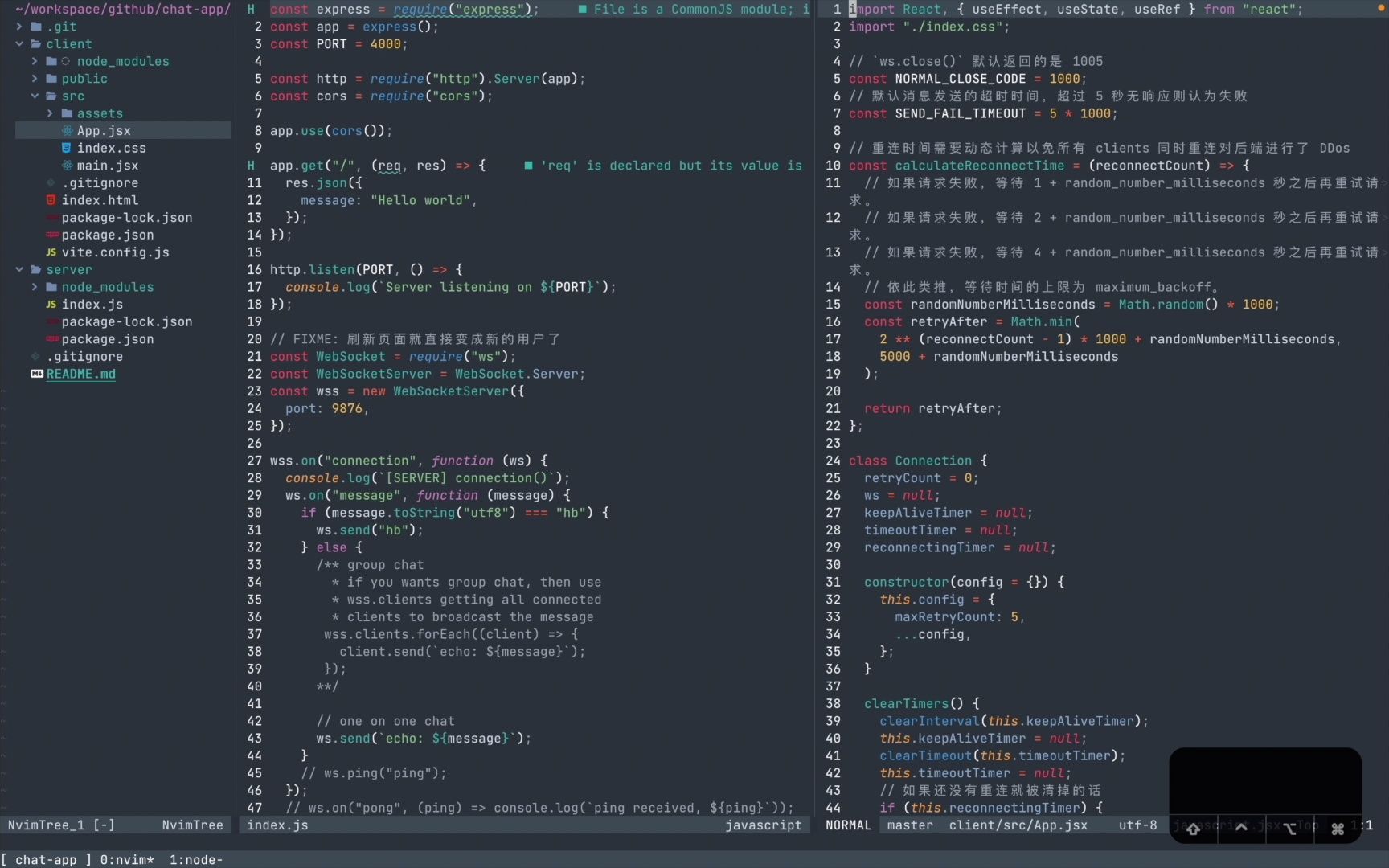Click line number 27 in index.js
This screenshot has width=1389, height=868.
[x=254, y=461]
